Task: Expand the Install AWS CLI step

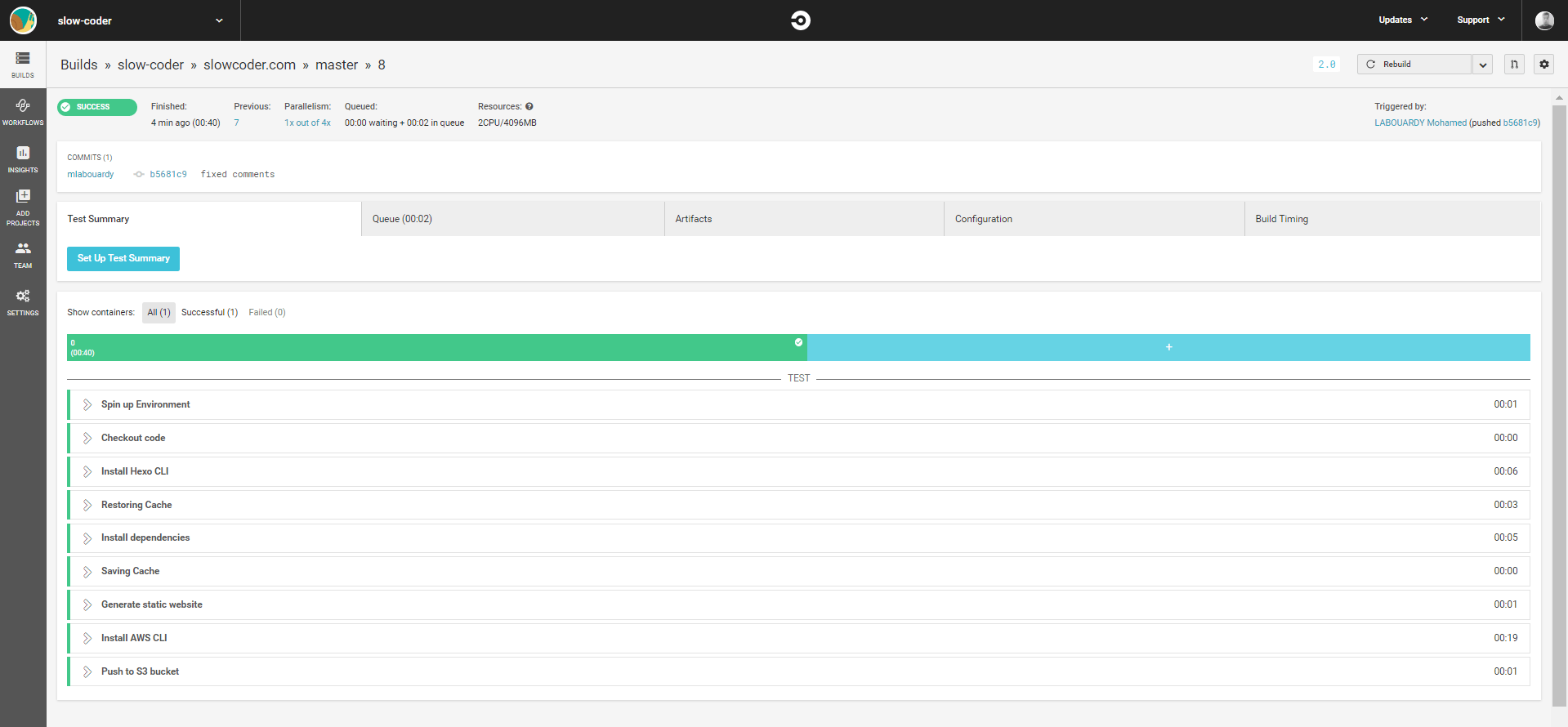Action: point(87,639)
